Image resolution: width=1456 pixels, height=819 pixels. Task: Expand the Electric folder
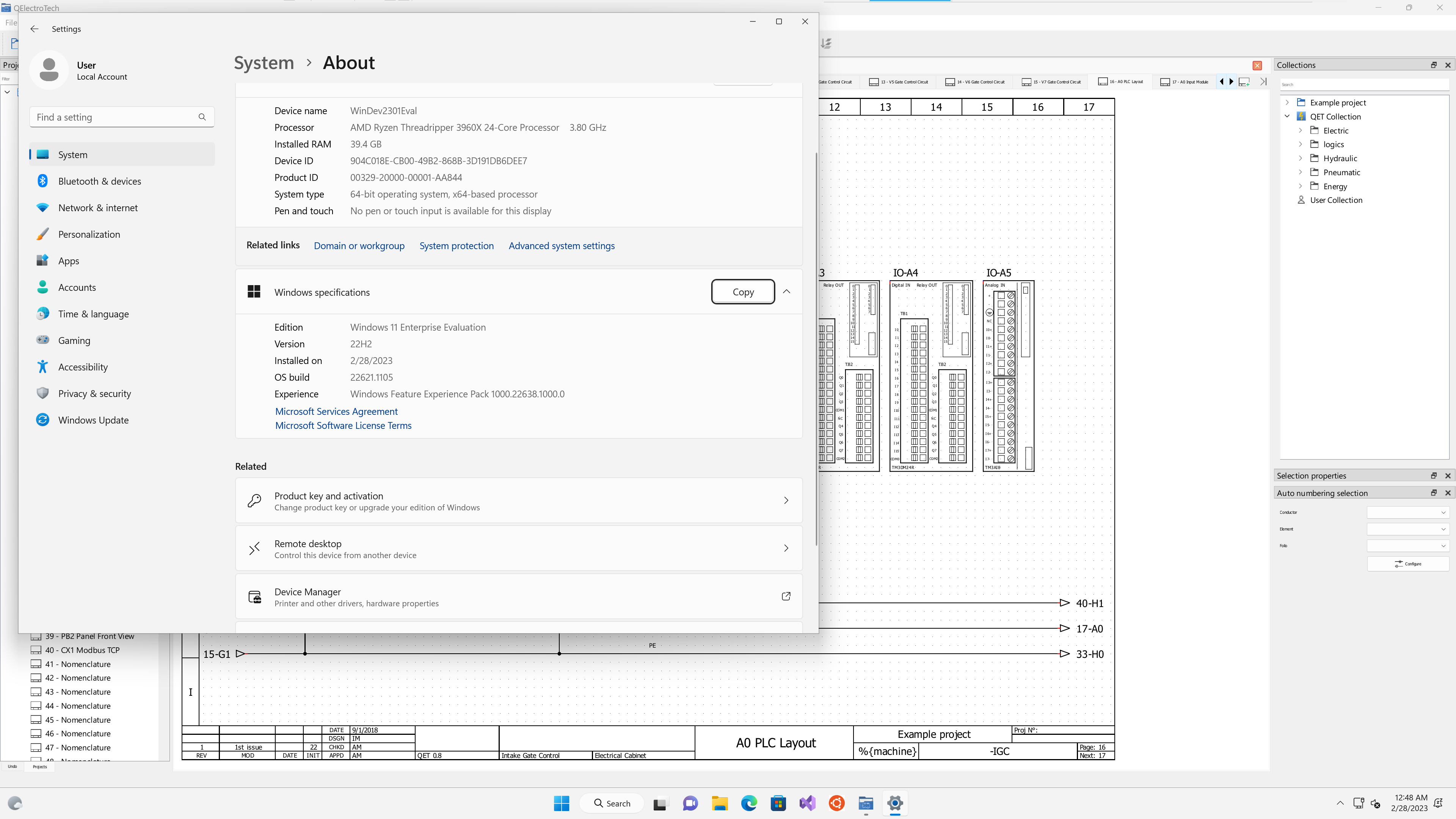pyautogui.click(x=1300, y=130)
